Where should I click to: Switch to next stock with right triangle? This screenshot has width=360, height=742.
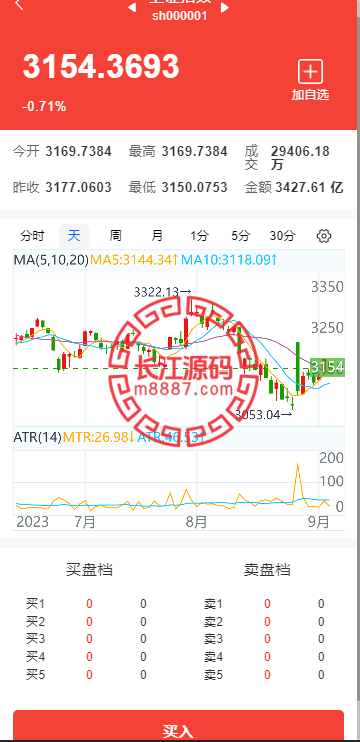click(x=225, y=8)
